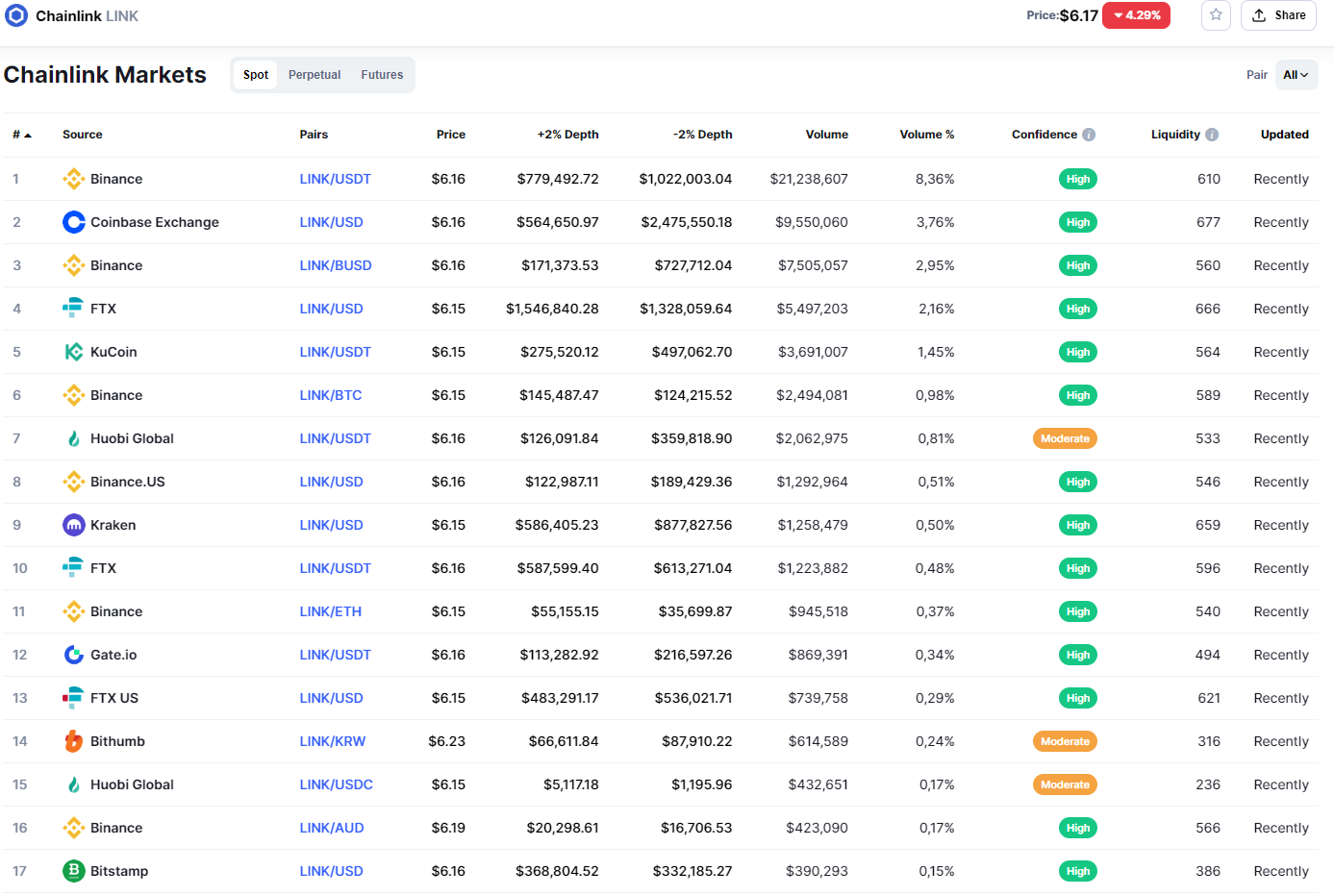Open Bitstamp source name link
The height and width of the screenshot is (896, 1334).
pyautogui.click(x=119, y=871)
